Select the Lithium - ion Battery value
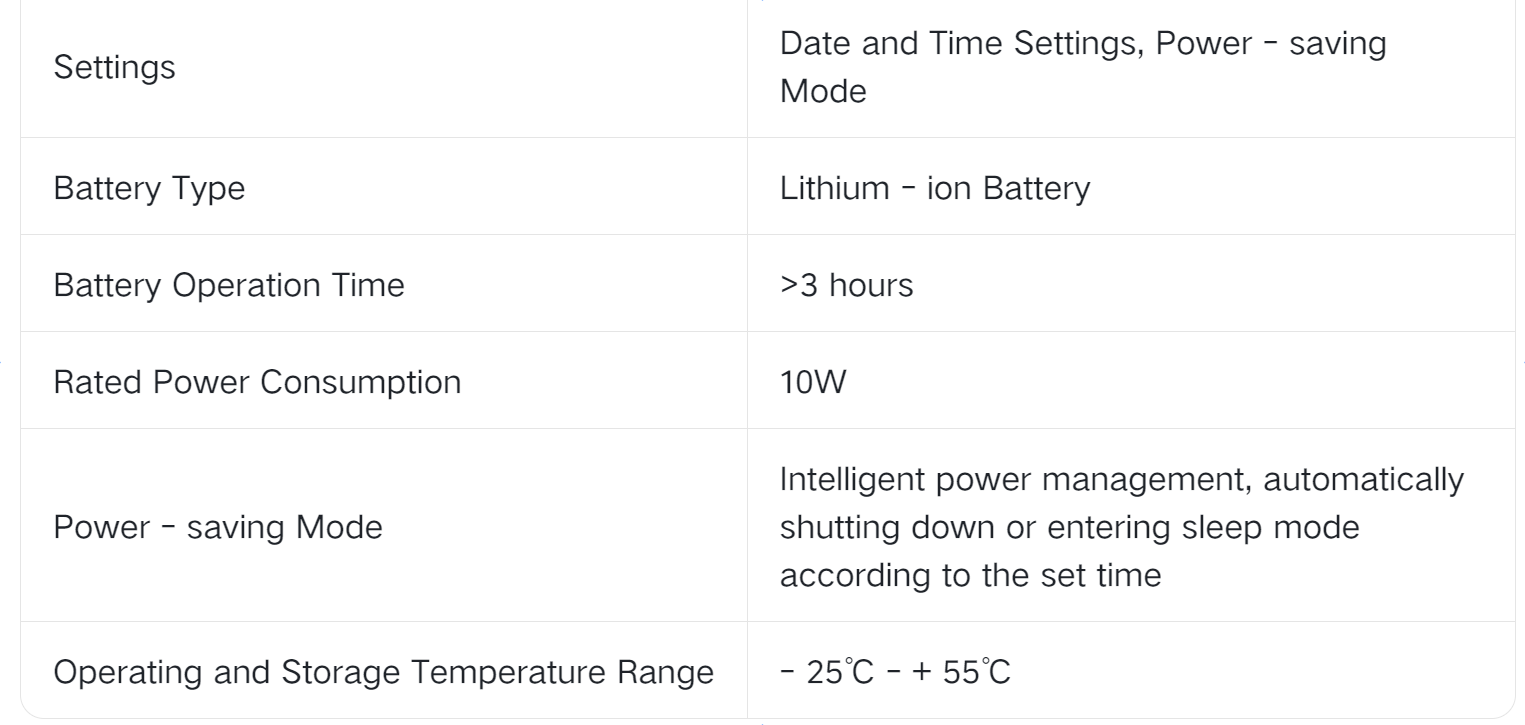The image size is (1525, 725). click(x=934, y=187)
